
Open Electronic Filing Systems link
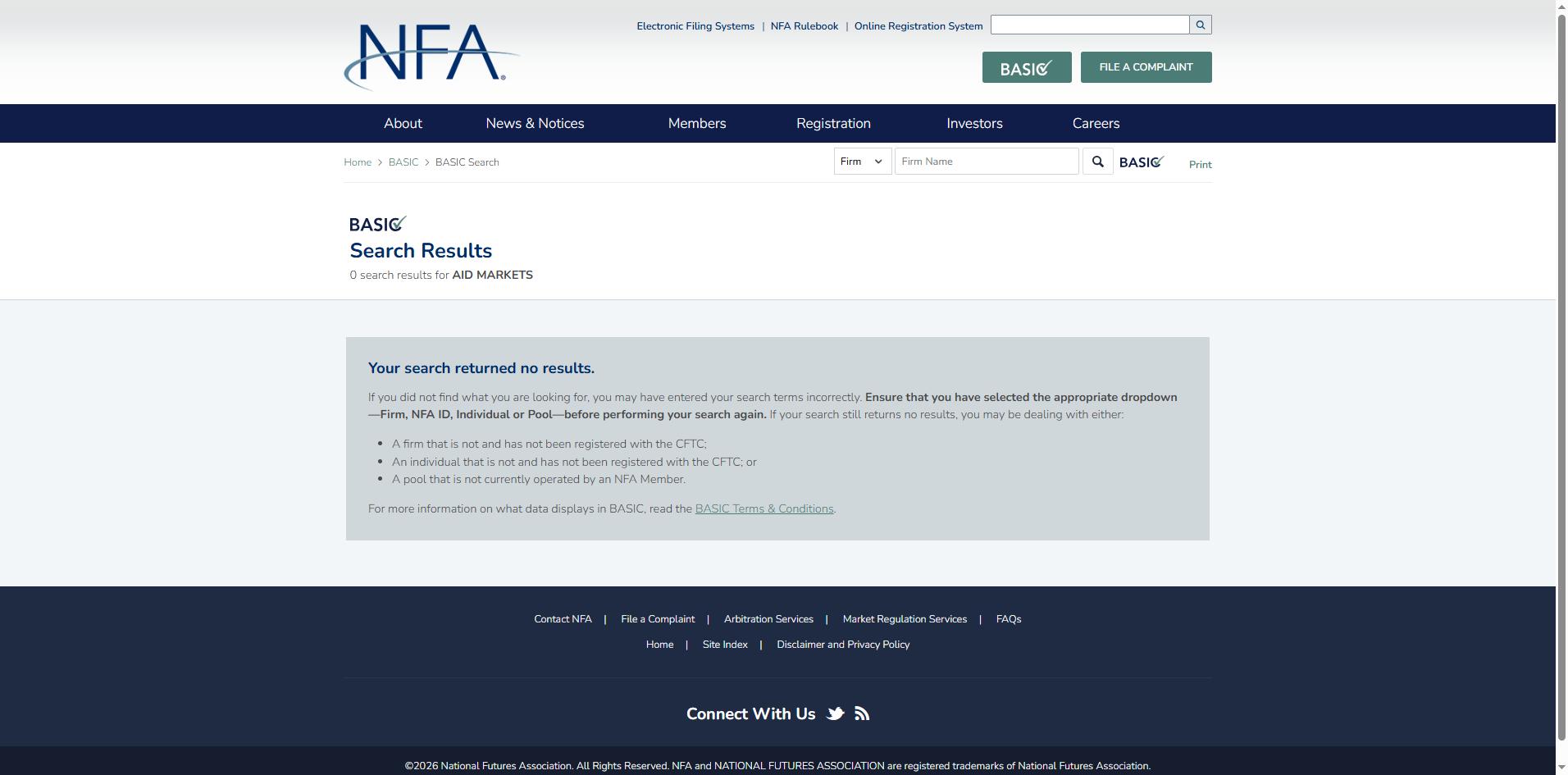(x=695, y=26)
